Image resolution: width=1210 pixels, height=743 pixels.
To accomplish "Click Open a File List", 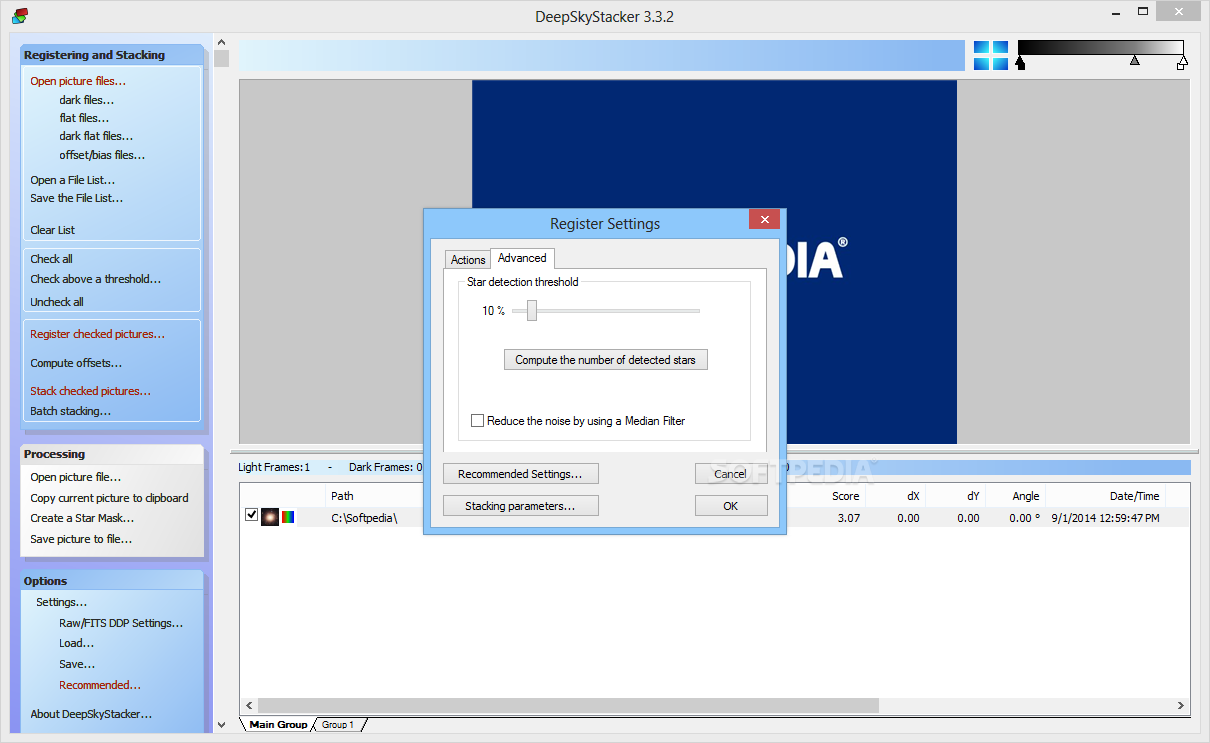I will tap(73, 180).
